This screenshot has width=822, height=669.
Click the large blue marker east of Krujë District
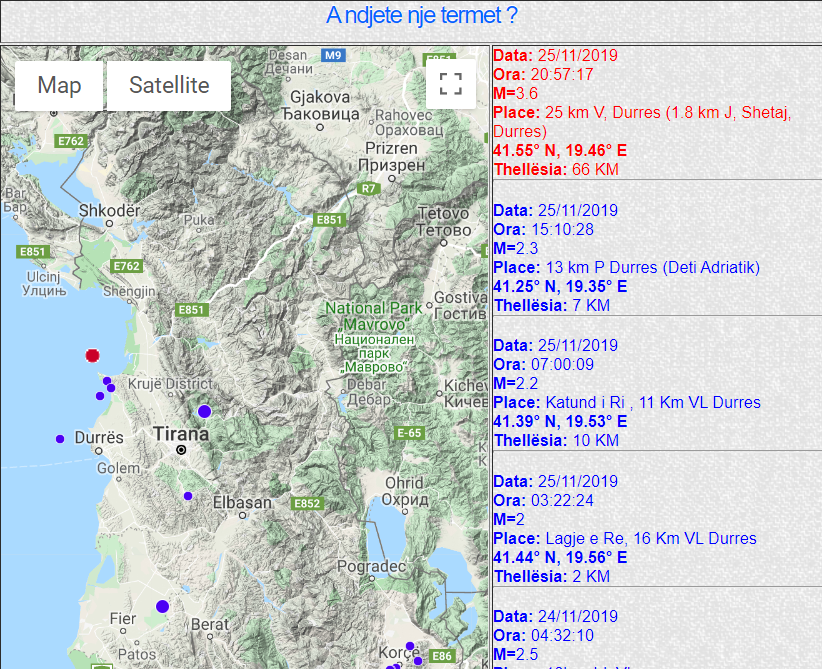(204, 411)
